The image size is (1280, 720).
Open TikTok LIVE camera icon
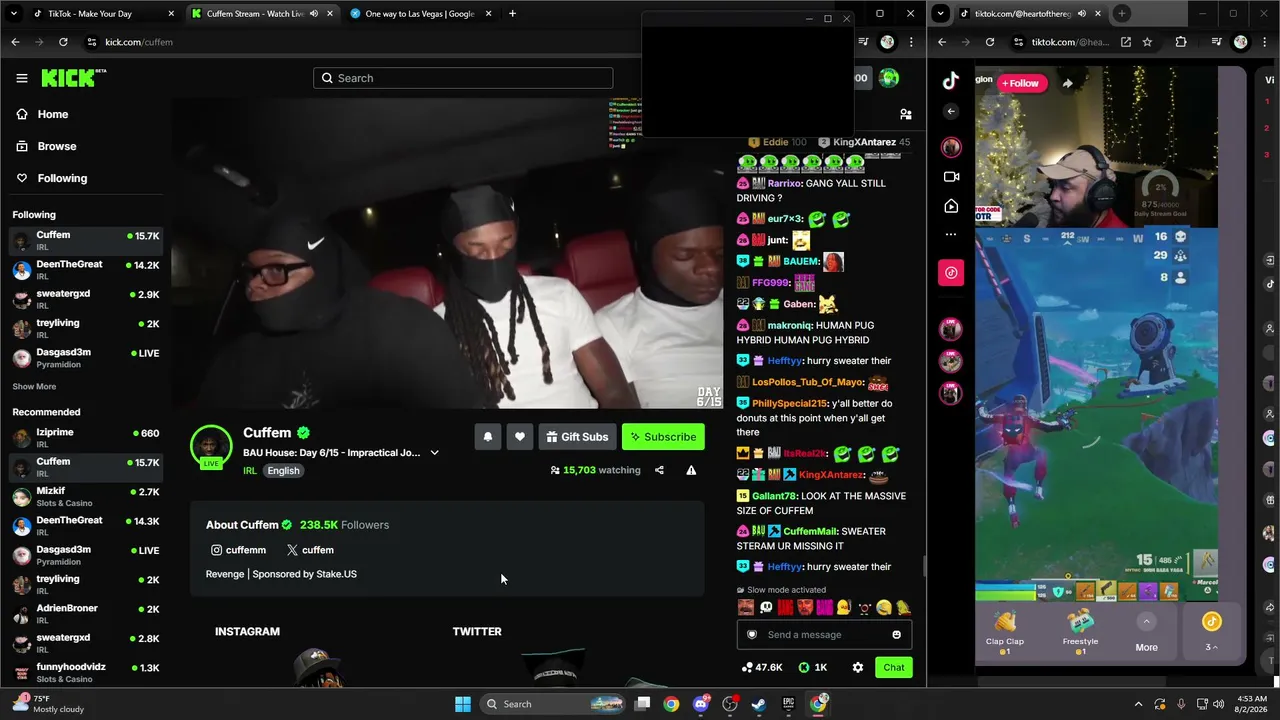[x=951, y=177]
